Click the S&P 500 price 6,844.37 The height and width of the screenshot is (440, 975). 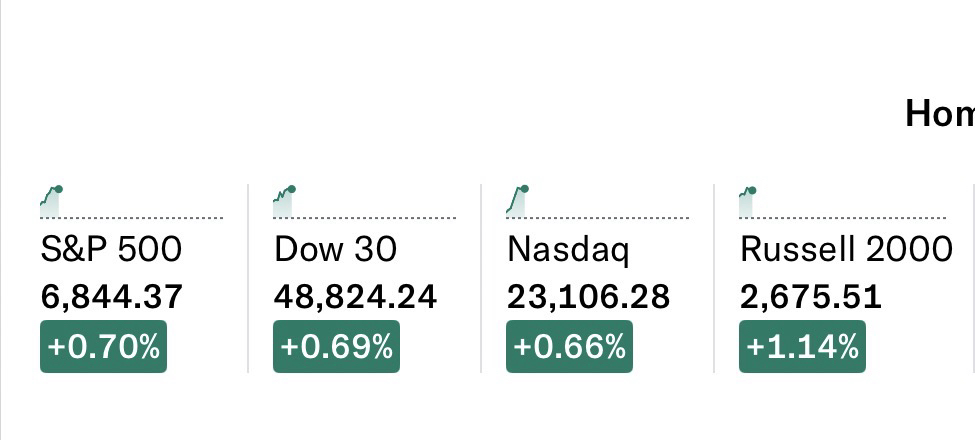tap(112, 297)
